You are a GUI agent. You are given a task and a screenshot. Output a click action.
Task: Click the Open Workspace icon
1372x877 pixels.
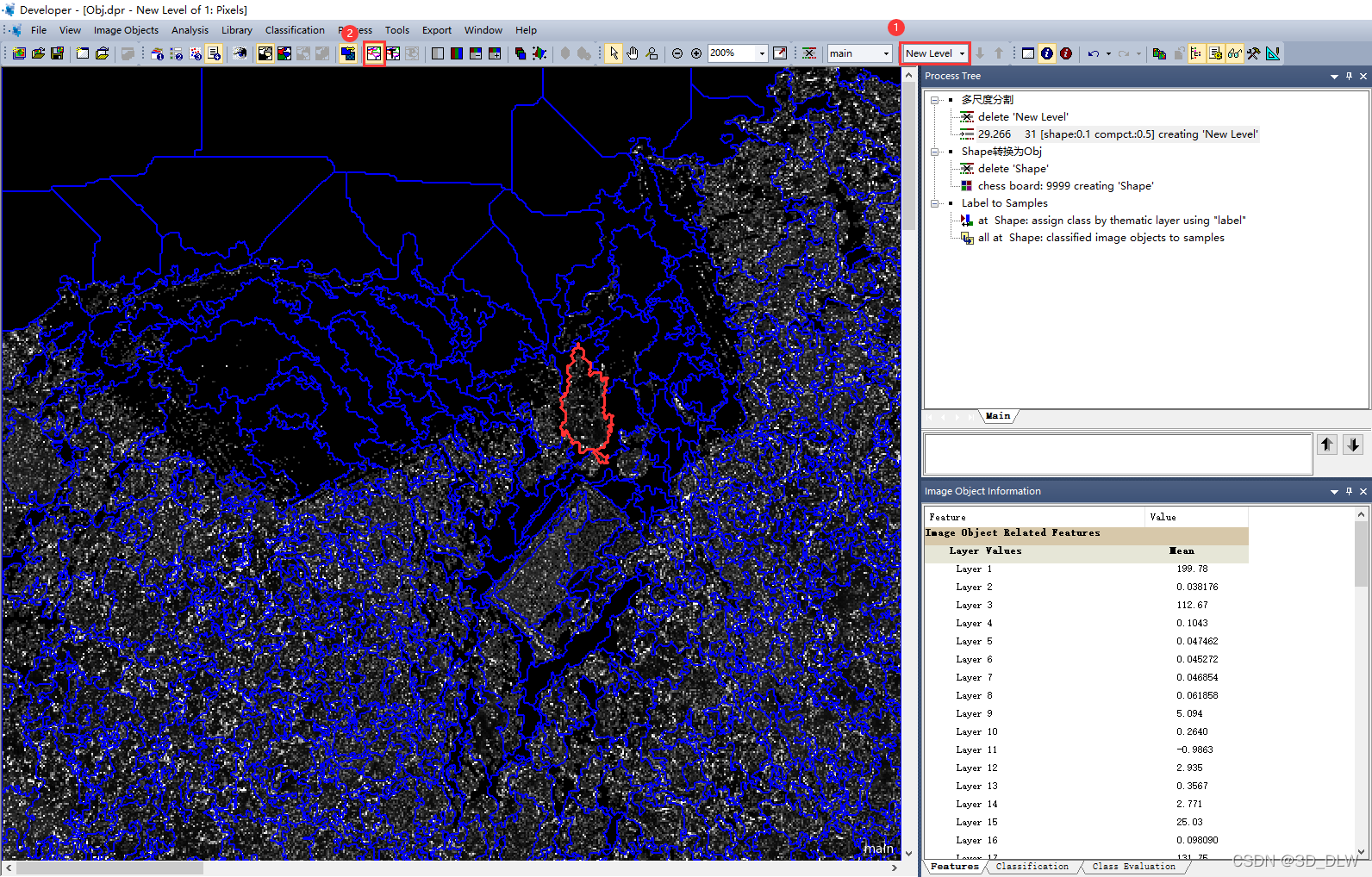point(102,53)
